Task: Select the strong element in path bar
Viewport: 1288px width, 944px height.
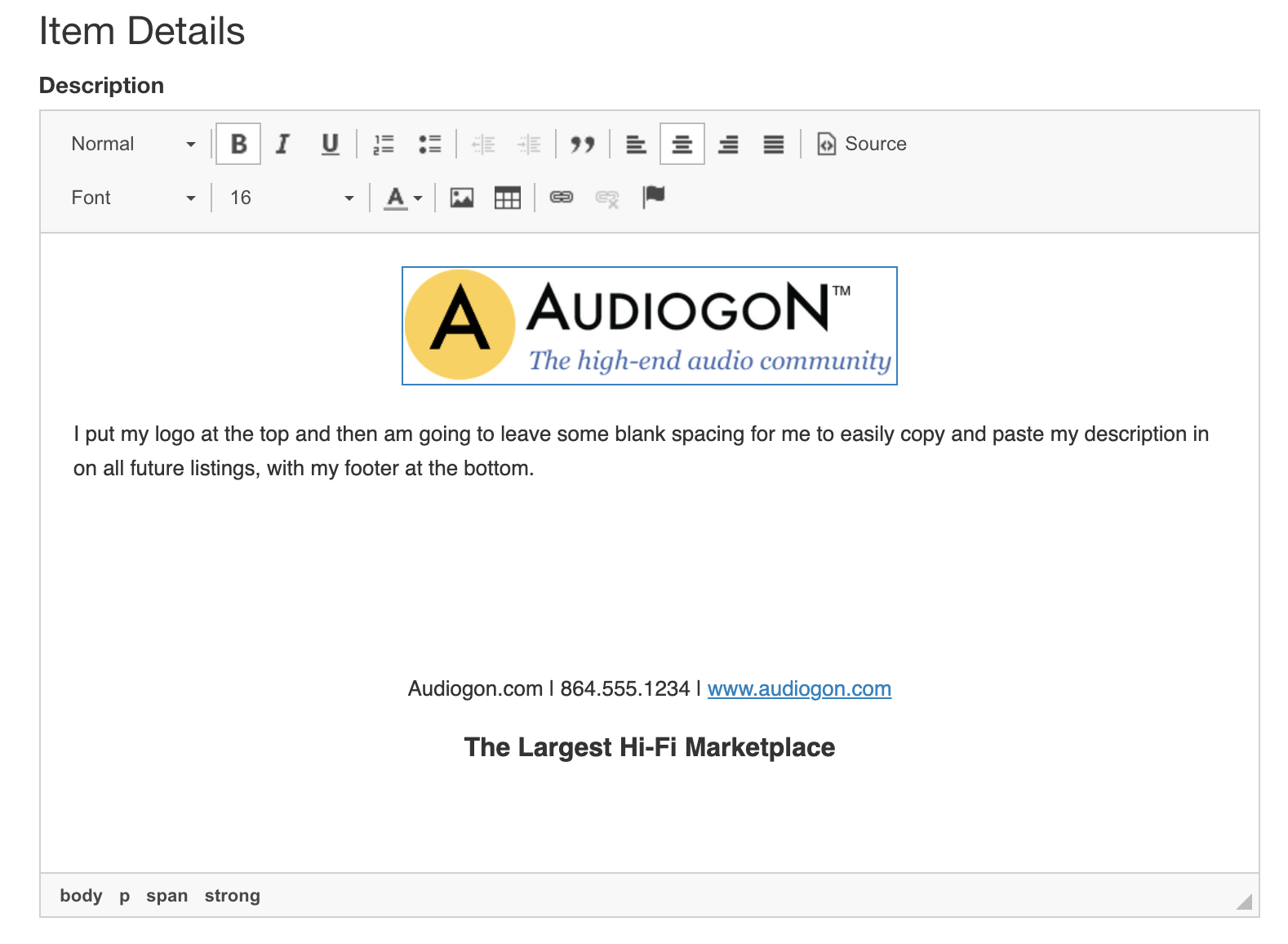Action: coord(232,896)
